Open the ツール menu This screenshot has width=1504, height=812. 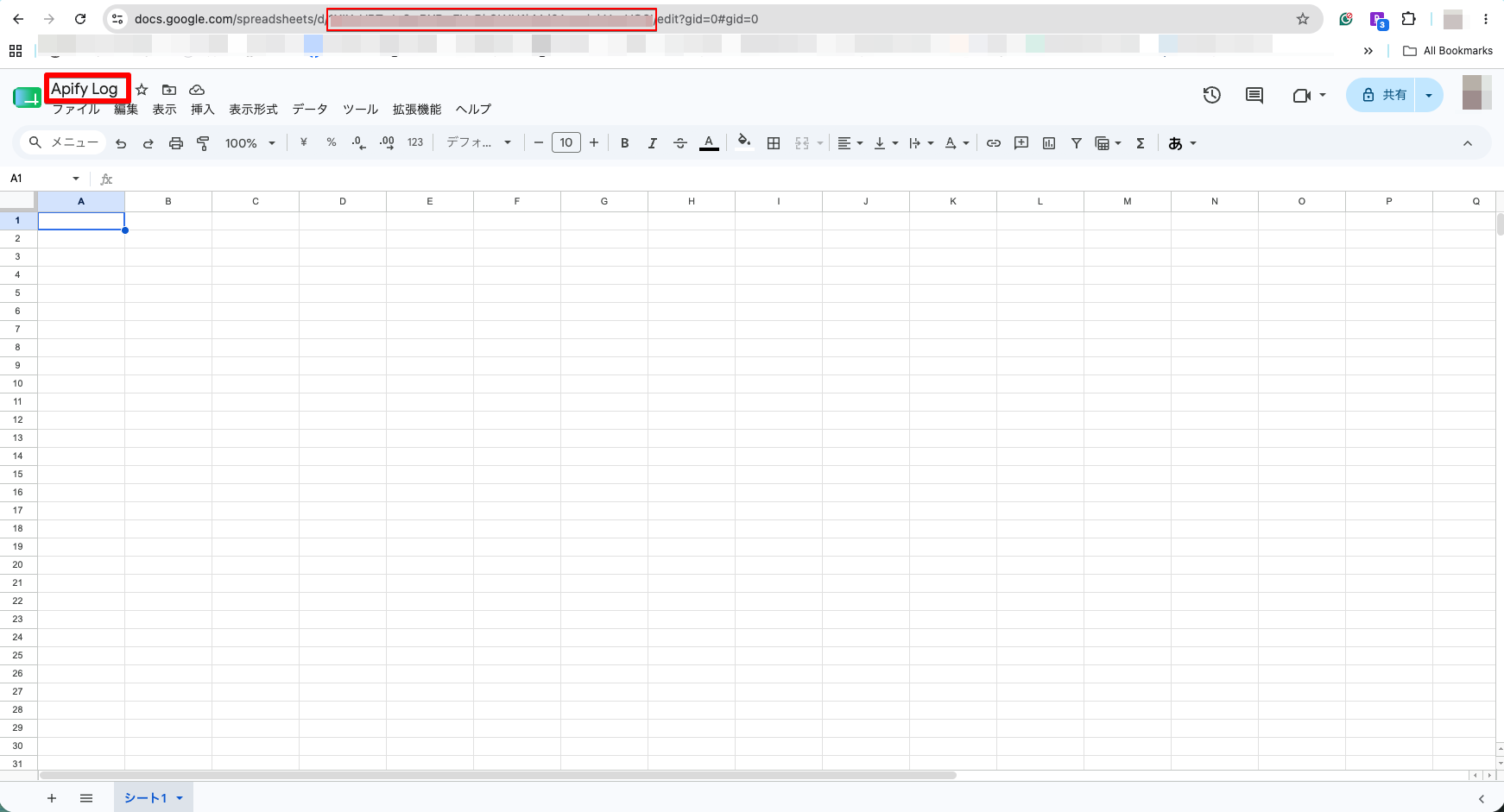(x=361, y=110)
